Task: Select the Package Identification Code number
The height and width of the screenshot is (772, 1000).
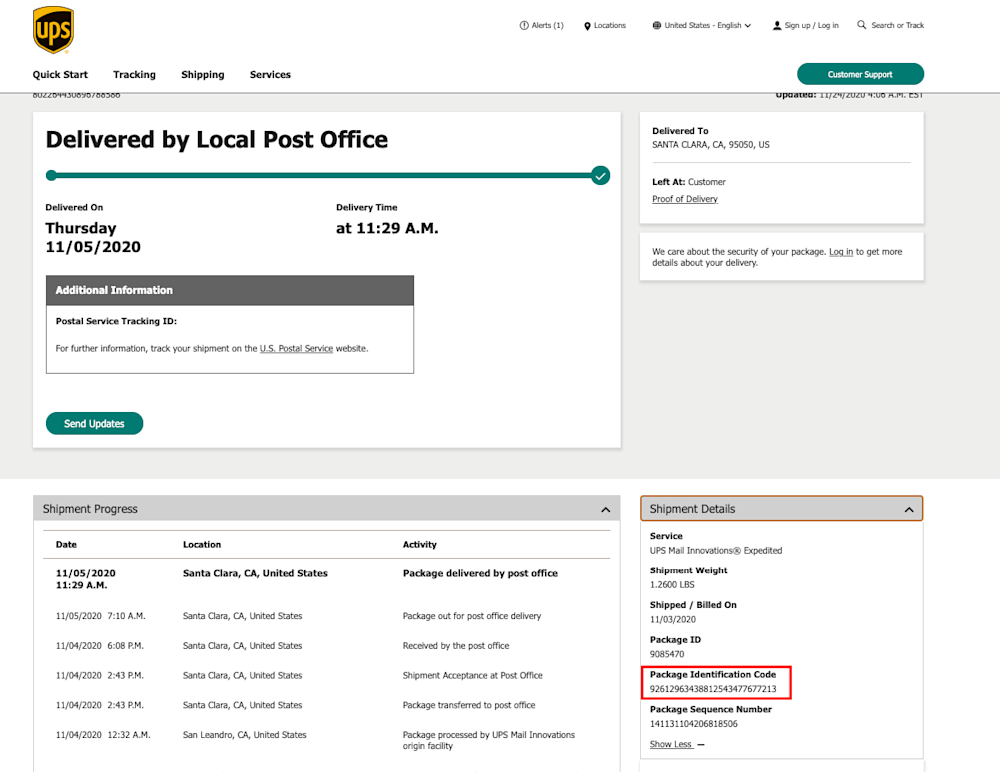Action: pos(713,689)
